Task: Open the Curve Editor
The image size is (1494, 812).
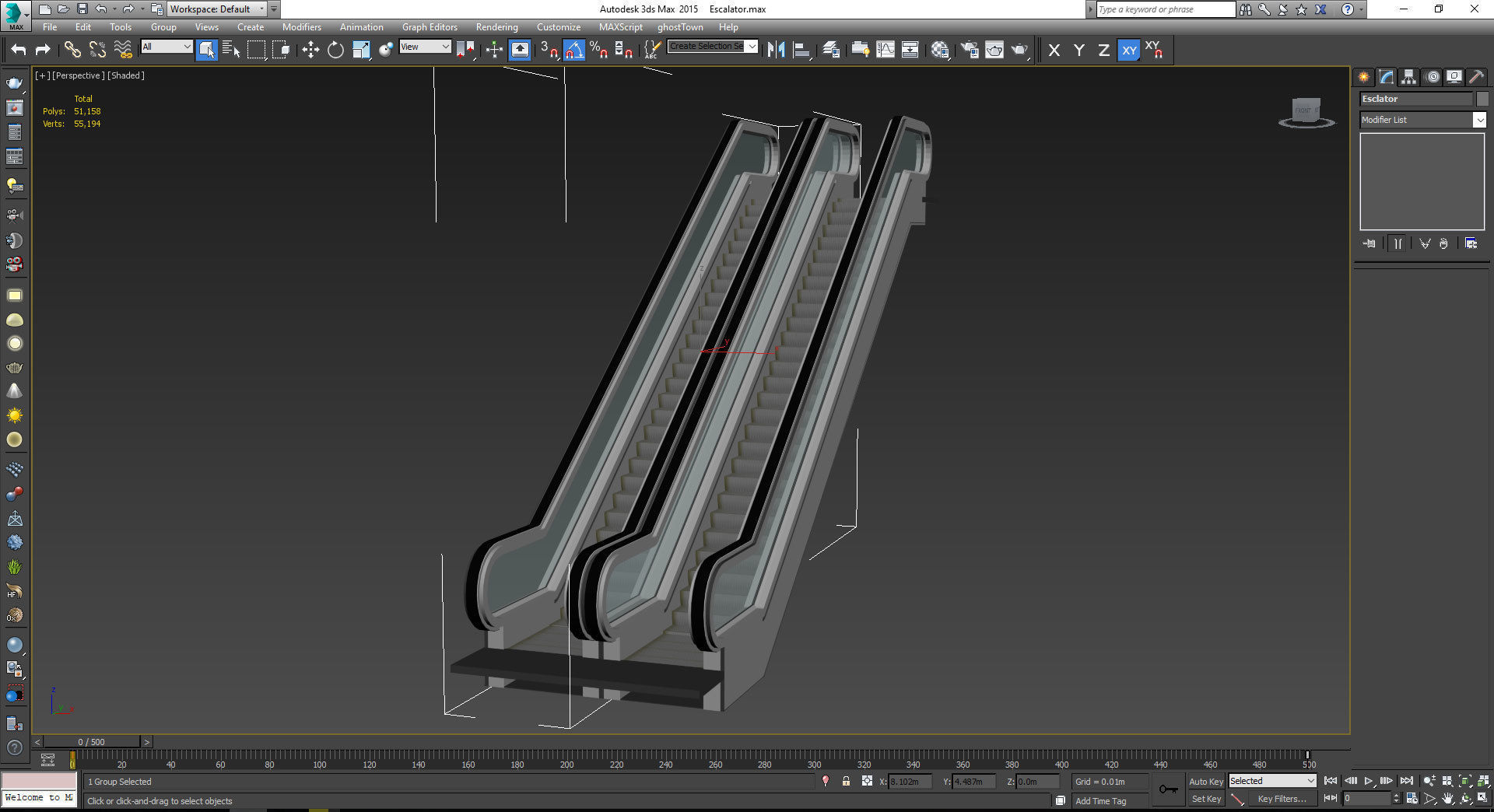Action: coord(886,50)
